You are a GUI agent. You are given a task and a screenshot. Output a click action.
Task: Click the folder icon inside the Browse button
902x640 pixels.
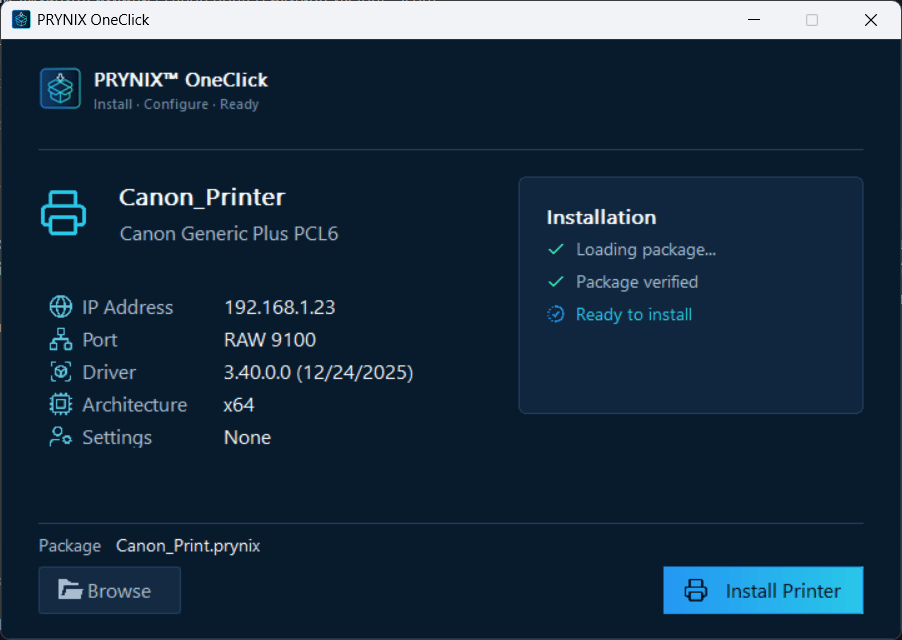70,590
